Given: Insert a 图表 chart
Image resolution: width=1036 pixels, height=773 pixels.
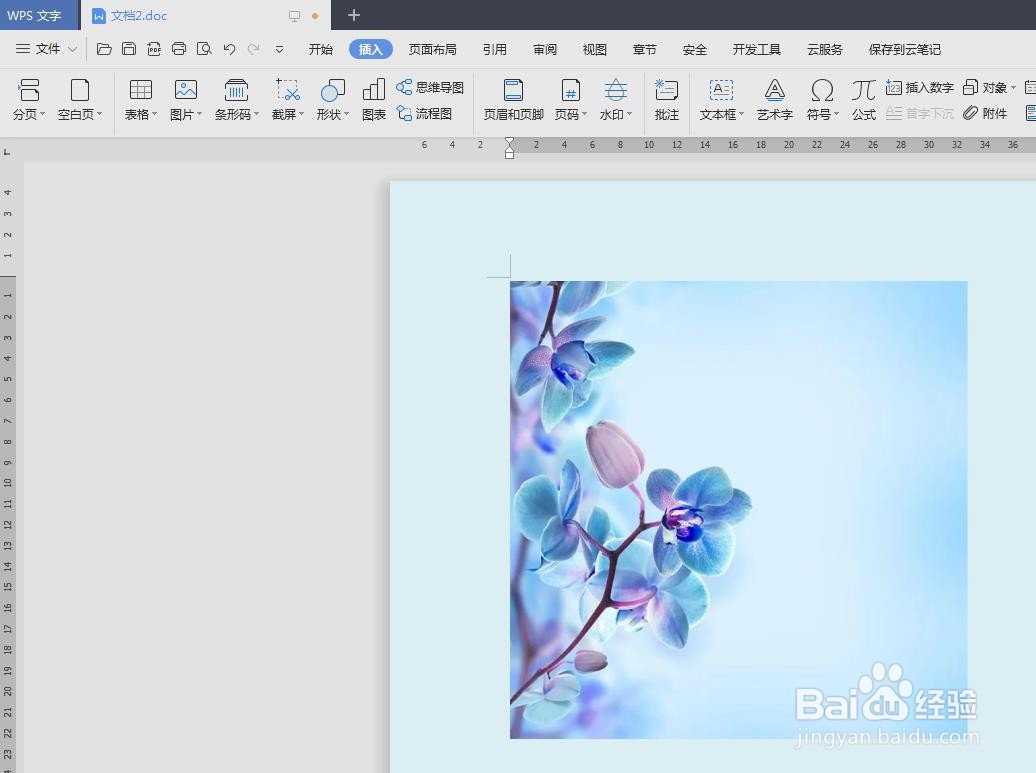Looking at the screenshot, I should [x=374, y=100].
